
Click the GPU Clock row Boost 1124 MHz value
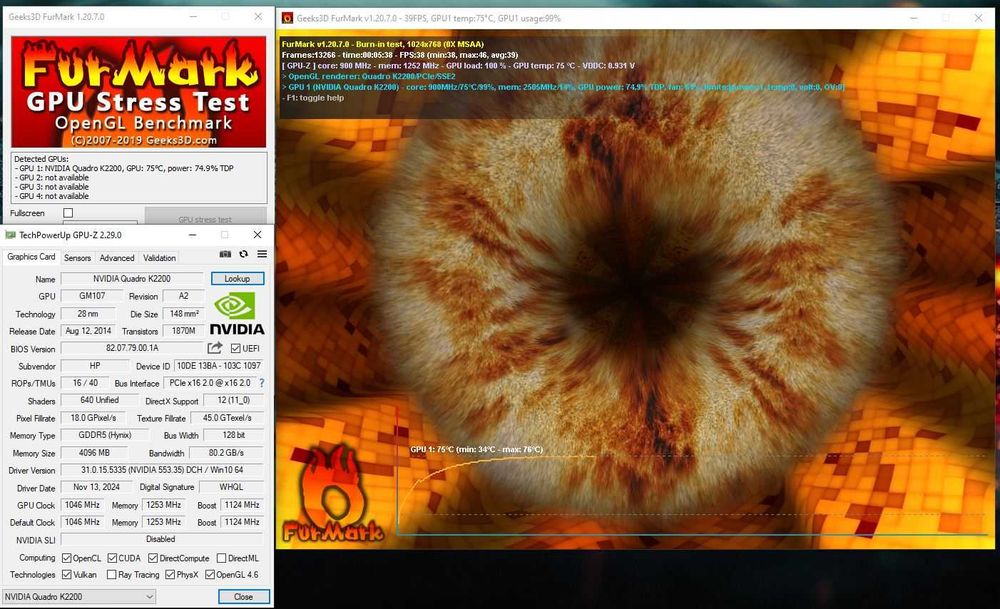[x=242, y=505]
